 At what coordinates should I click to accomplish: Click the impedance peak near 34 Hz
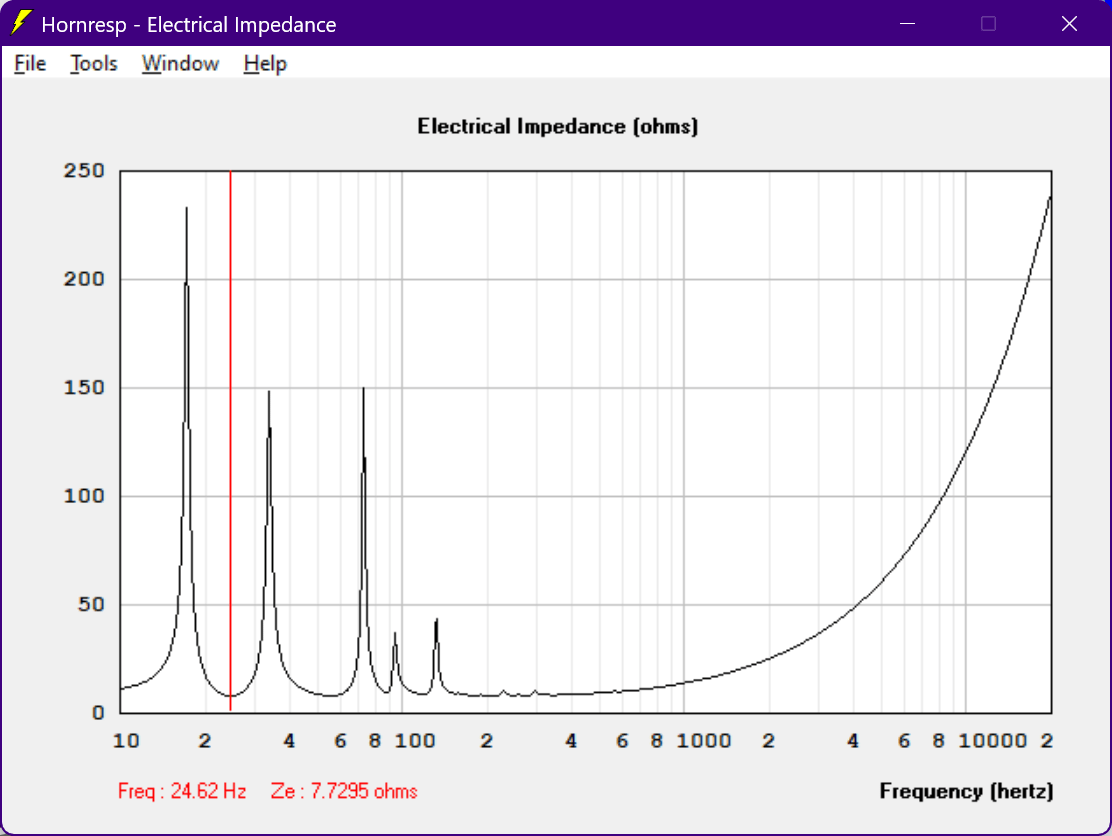point(269,392)
